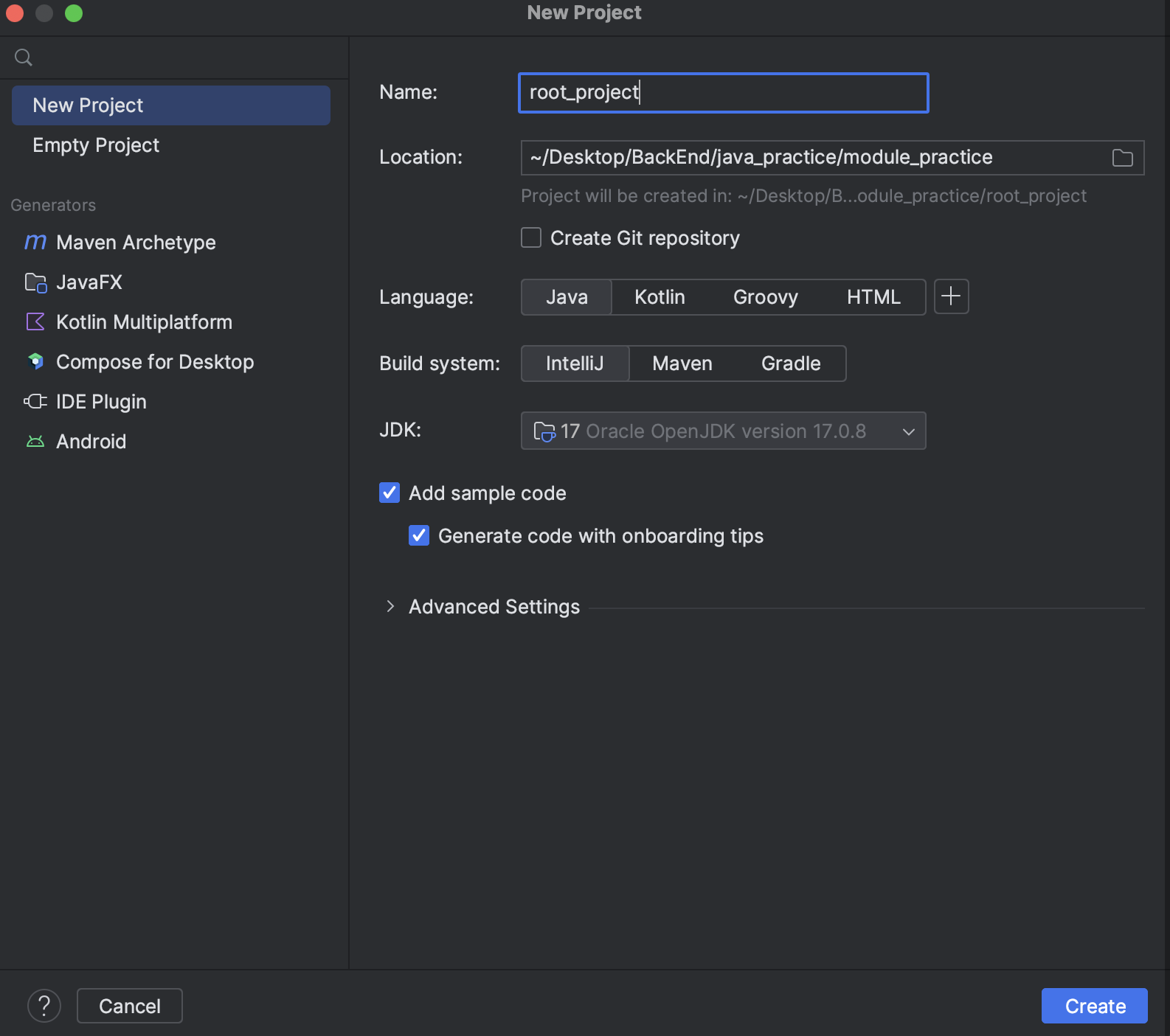
Task: Select New Project in sidebar
Action: [171, 105]
